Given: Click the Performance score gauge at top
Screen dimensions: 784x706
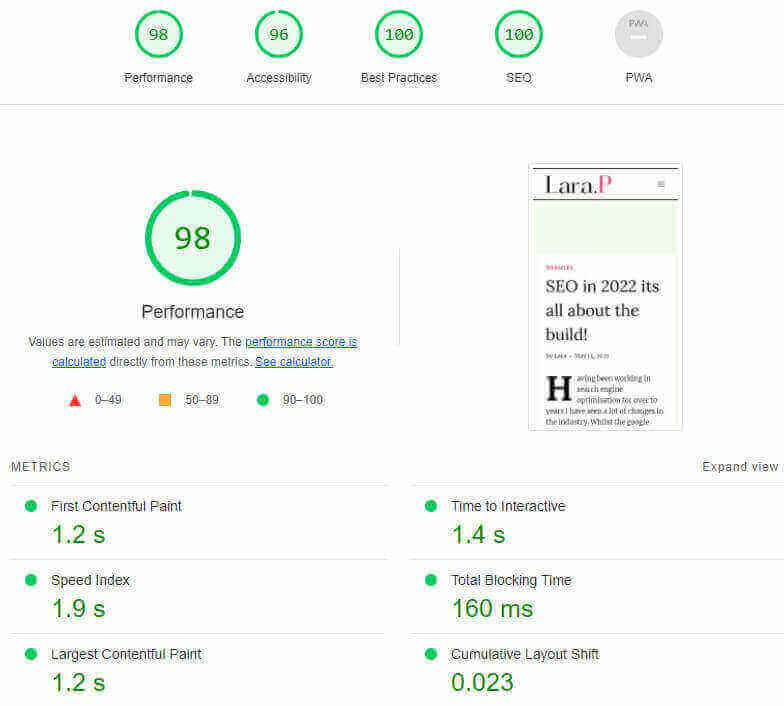Looking at the screenshot, I should coord(158,35).
